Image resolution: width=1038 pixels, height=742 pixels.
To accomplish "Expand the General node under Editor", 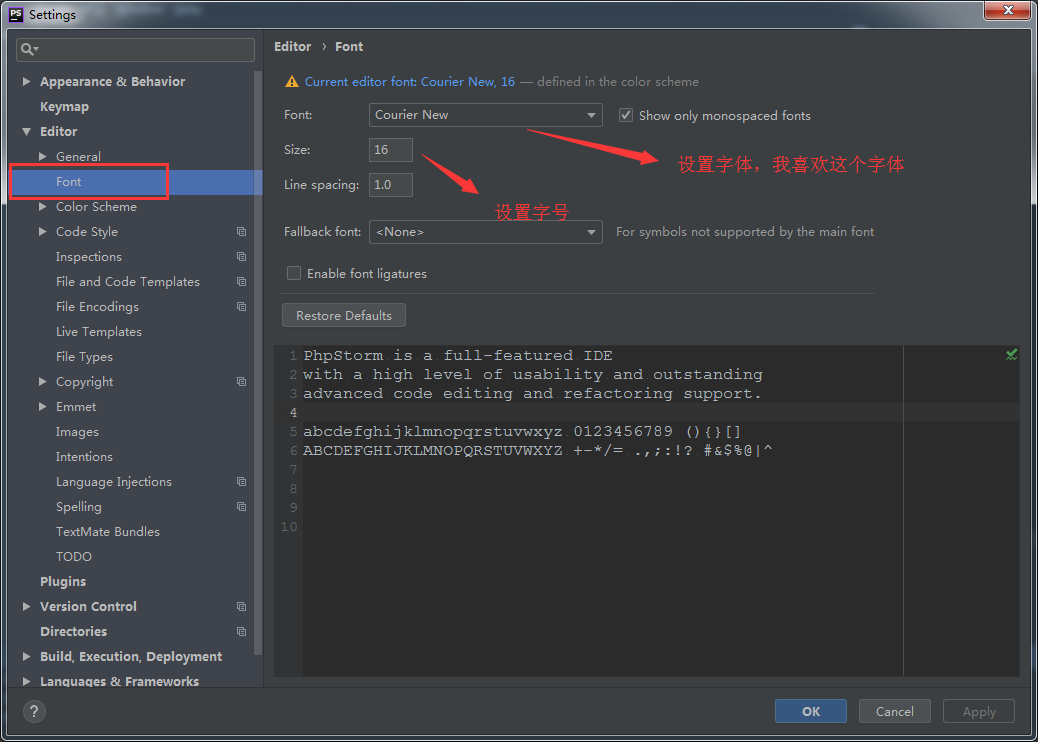I will 42,157.
